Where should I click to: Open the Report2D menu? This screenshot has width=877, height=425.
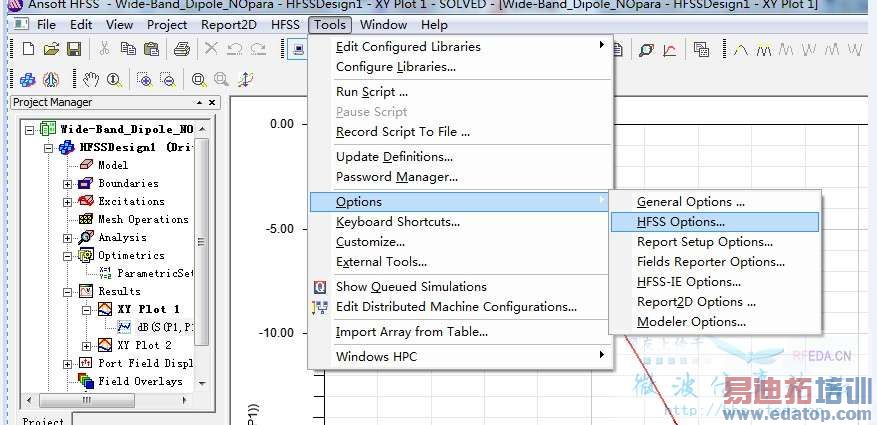tap(228, 25)
